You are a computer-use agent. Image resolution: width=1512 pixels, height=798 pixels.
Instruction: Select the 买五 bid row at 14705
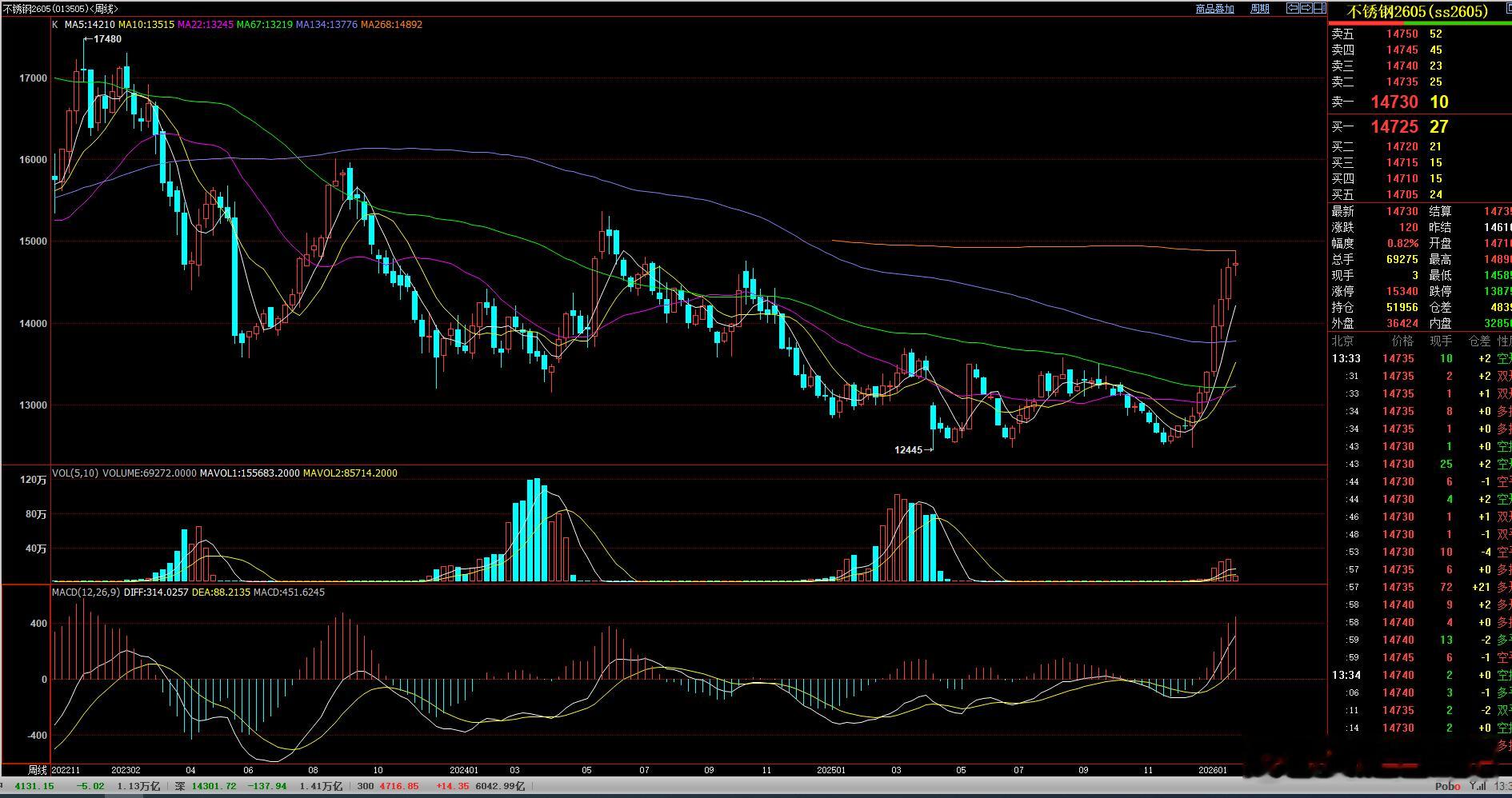[1420, 194]
